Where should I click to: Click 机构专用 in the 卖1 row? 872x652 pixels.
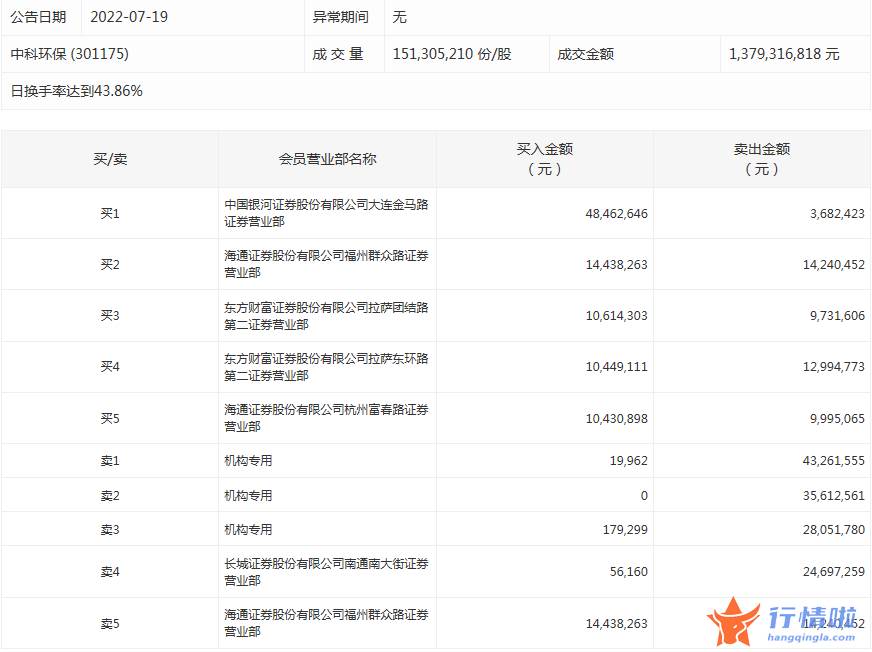tap(248, 461)
